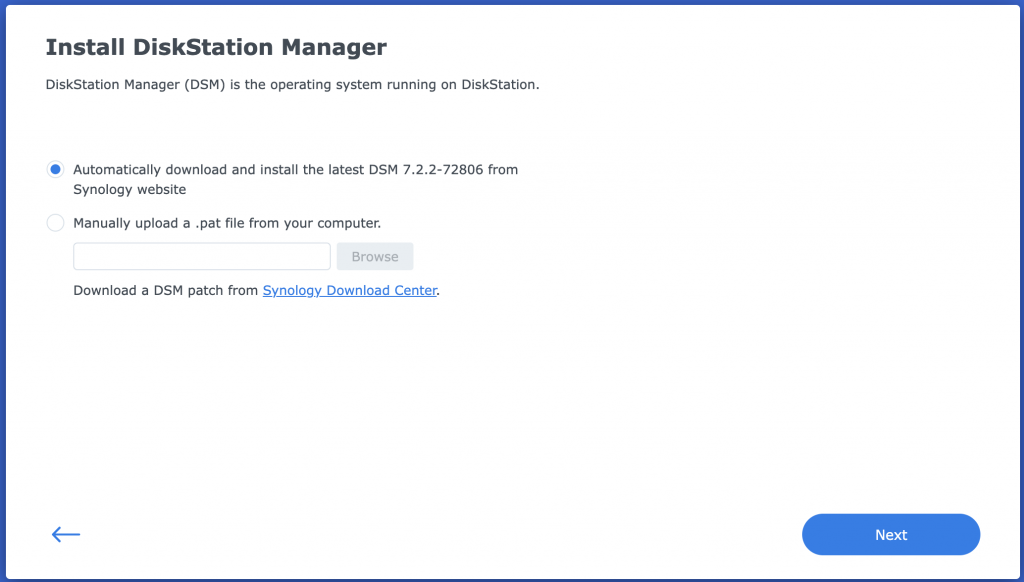Click the 'Synology website' text on second line
Screen dimensions: 1024x582
(x=129, y=189)
